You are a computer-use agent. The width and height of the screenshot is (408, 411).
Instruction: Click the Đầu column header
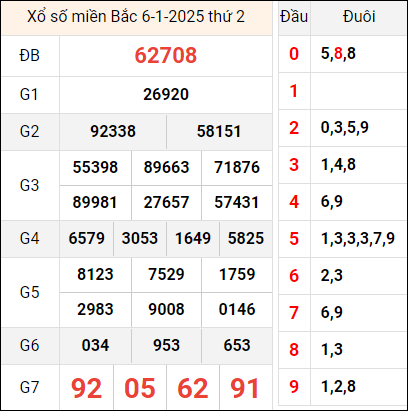tap(294, 17)
